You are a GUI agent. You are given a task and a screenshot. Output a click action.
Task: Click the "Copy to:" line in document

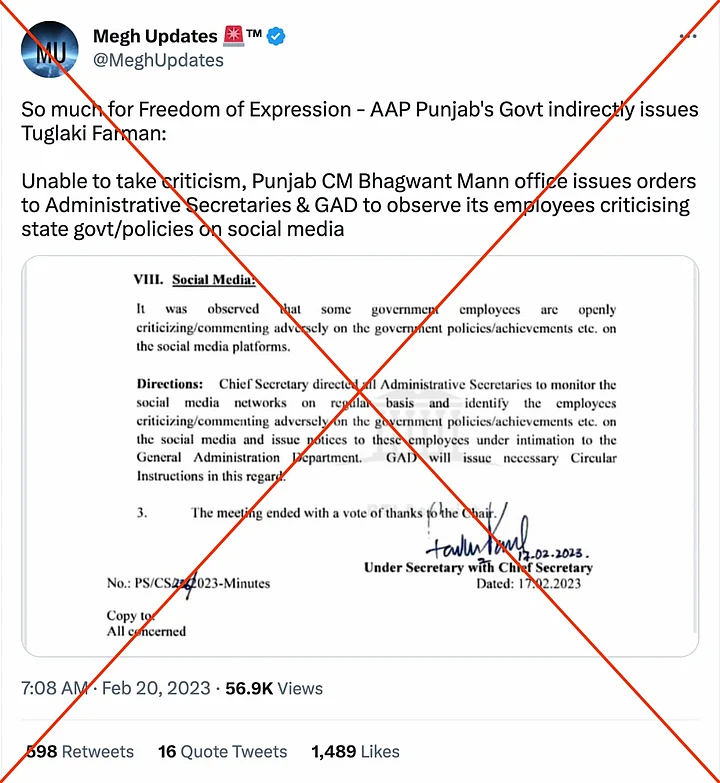(x=131, y=616)
